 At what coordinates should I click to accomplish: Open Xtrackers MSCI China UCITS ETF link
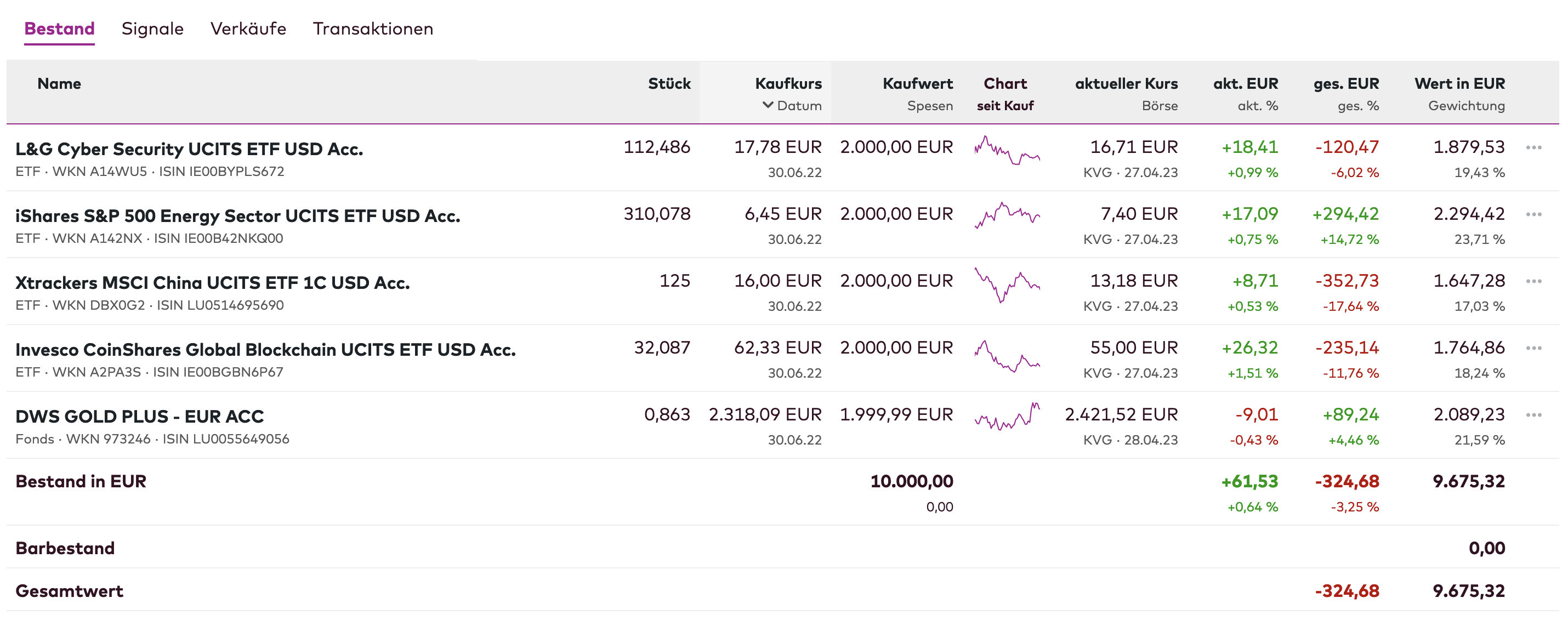(x=212, y=283)
